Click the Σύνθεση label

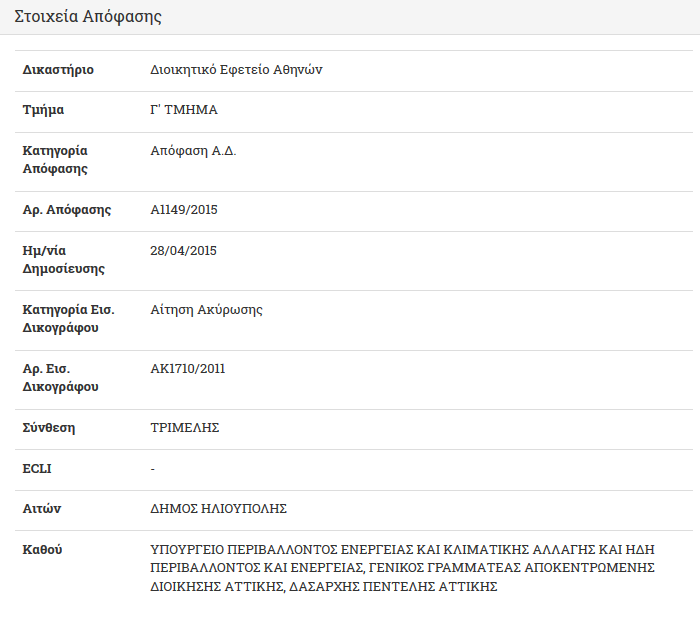pos(49,428)
